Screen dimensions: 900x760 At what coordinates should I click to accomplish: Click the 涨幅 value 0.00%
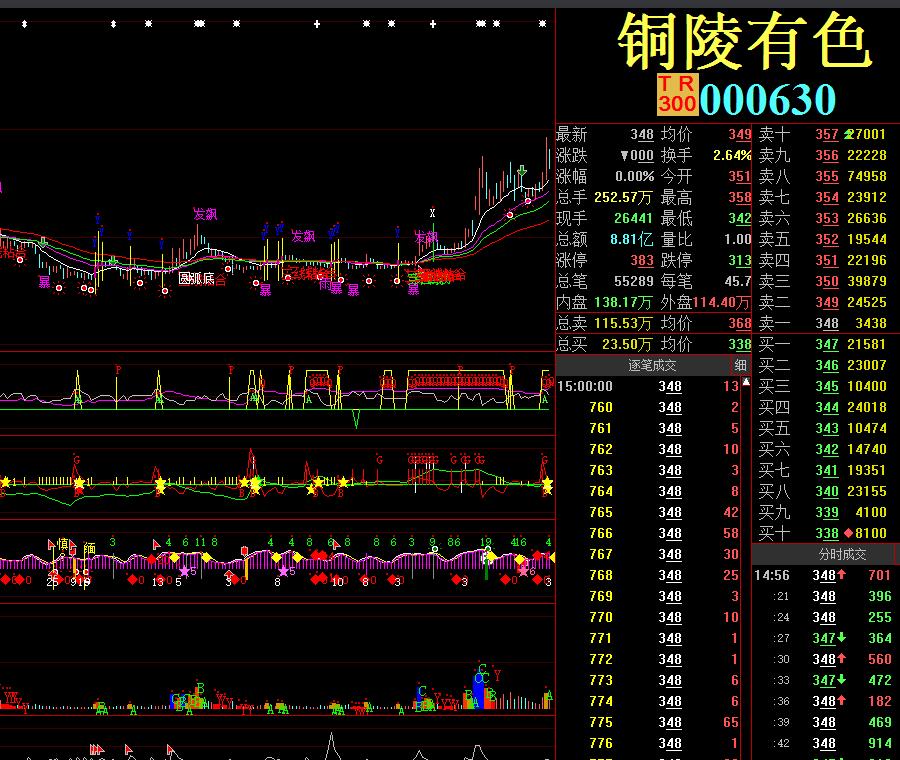(x=634, y=176)
